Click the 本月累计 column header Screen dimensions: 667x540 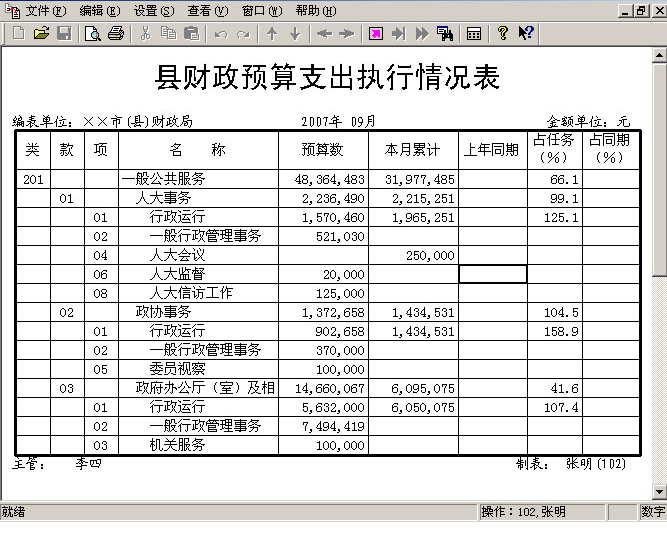click(413, 150)
